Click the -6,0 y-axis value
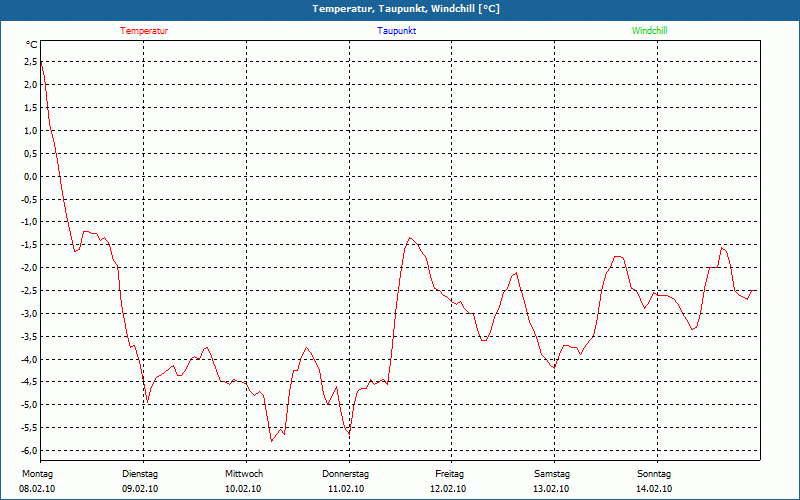800x500 pixels. tap(30, 451)
